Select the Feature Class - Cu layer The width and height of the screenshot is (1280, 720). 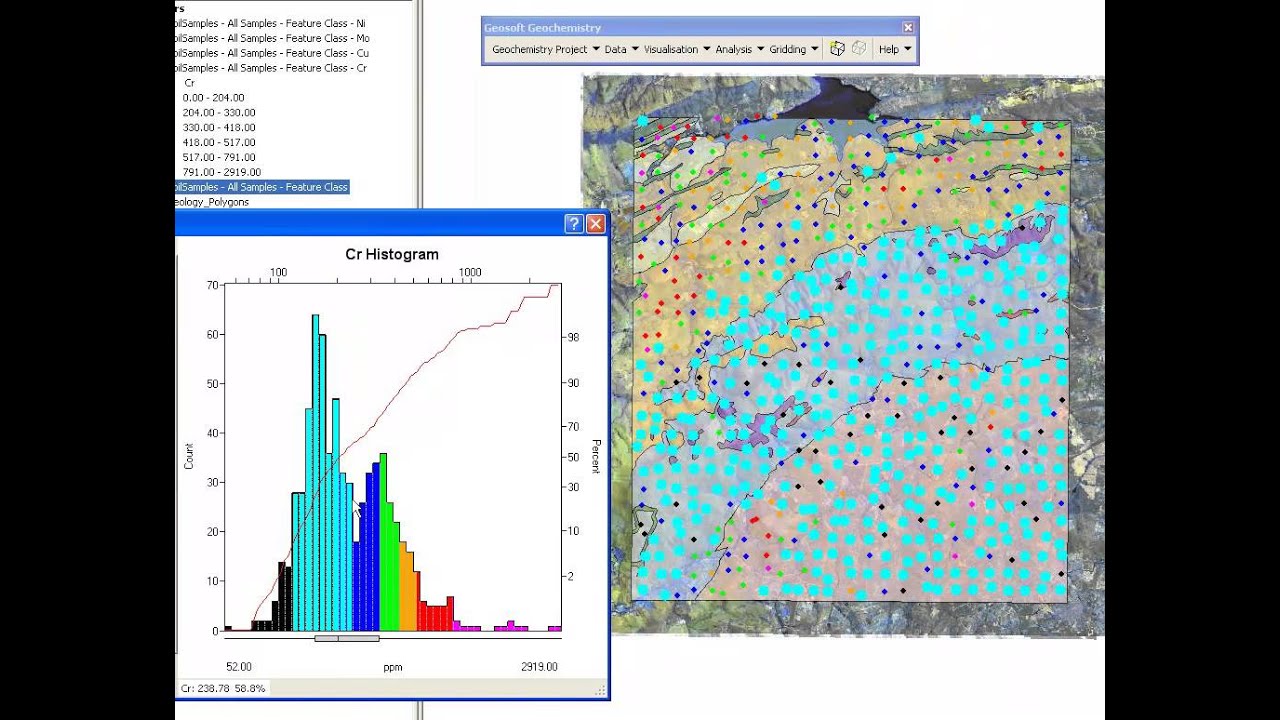[x=271, y=53]
